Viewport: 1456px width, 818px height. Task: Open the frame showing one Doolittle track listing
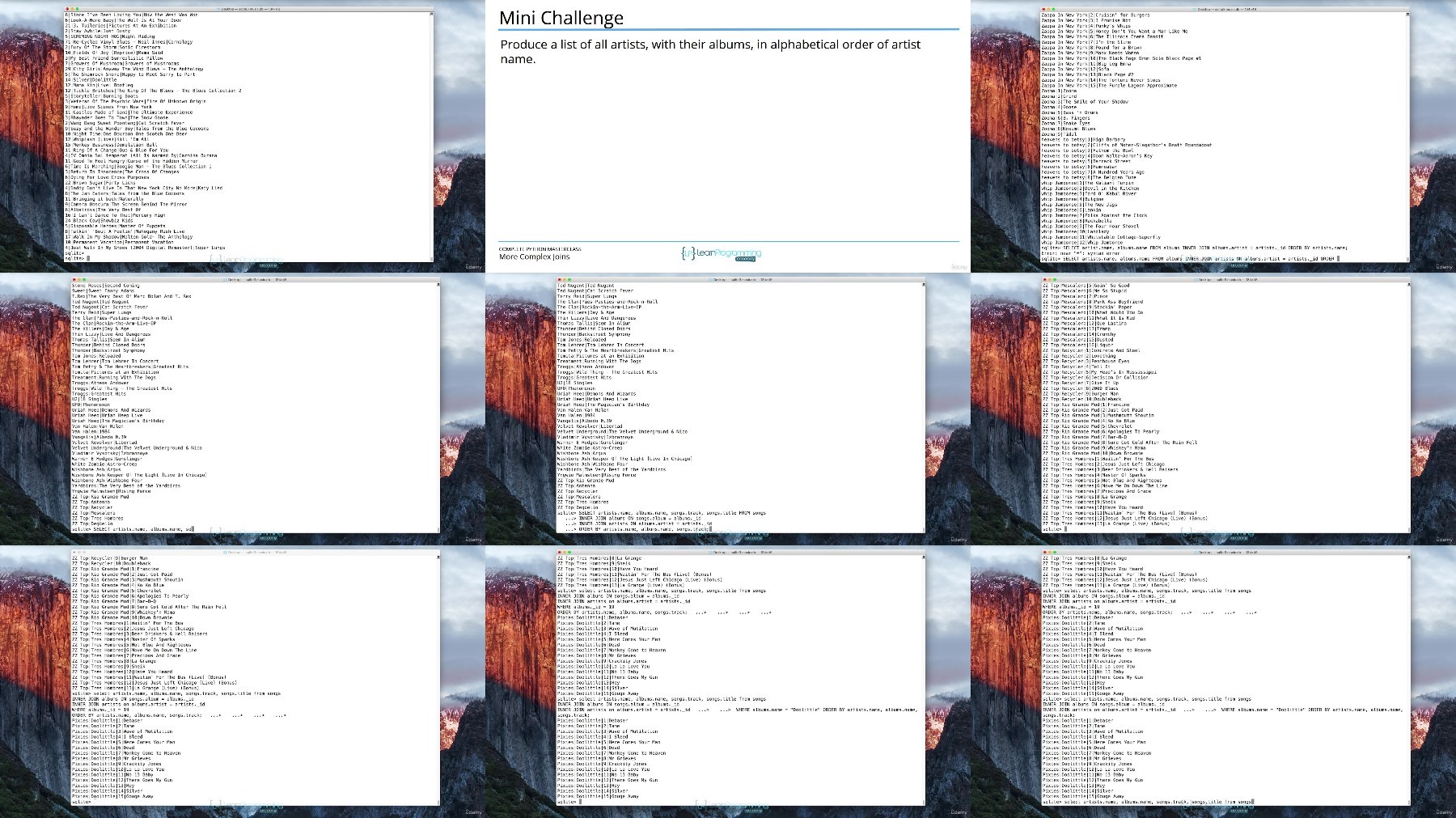click(x=243, y=681)
